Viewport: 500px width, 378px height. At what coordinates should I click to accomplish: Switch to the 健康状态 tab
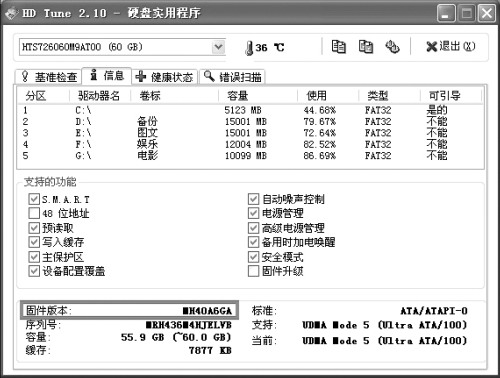tap(165, 77)
